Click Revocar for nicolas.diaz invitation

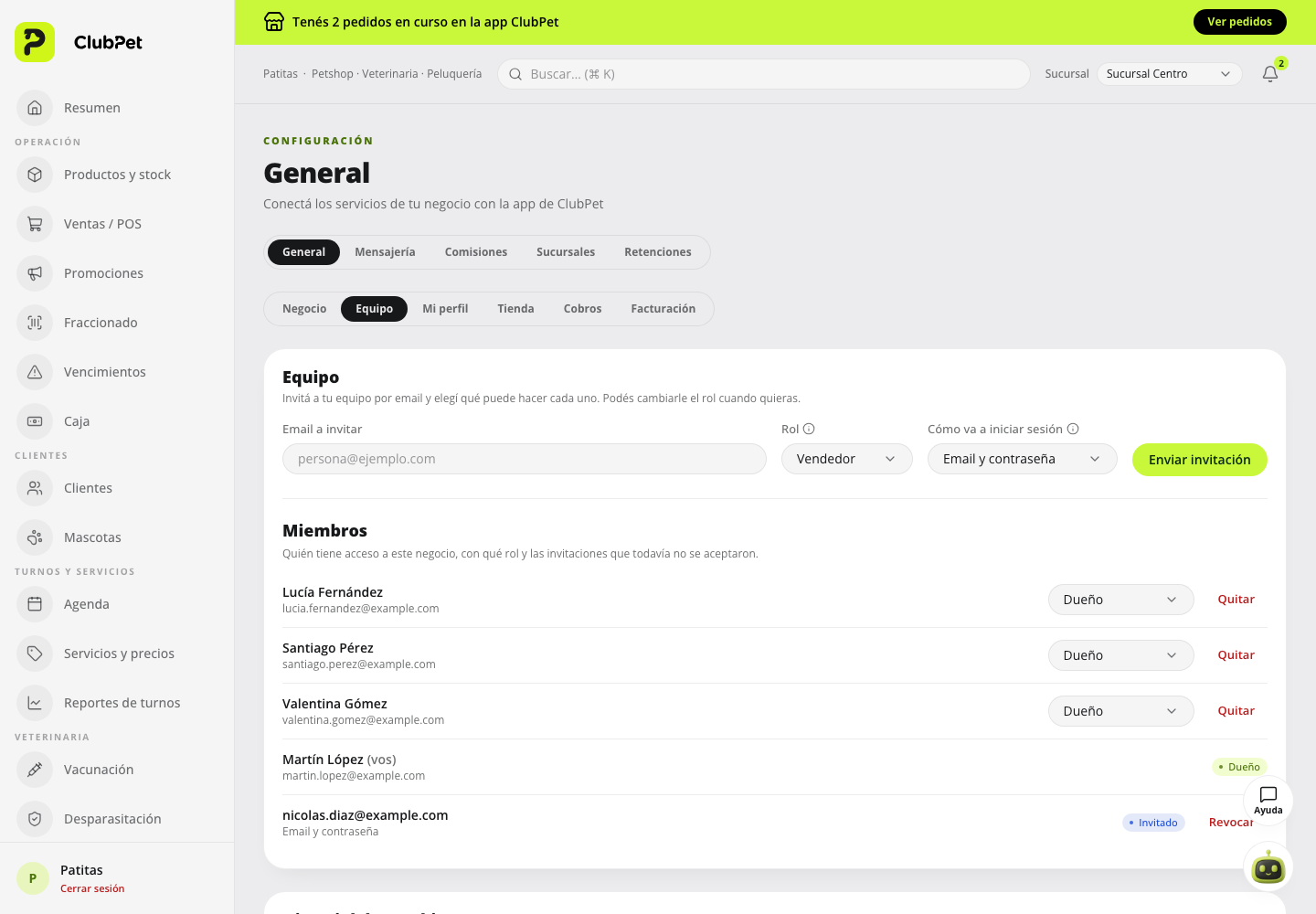[1231, 823]
